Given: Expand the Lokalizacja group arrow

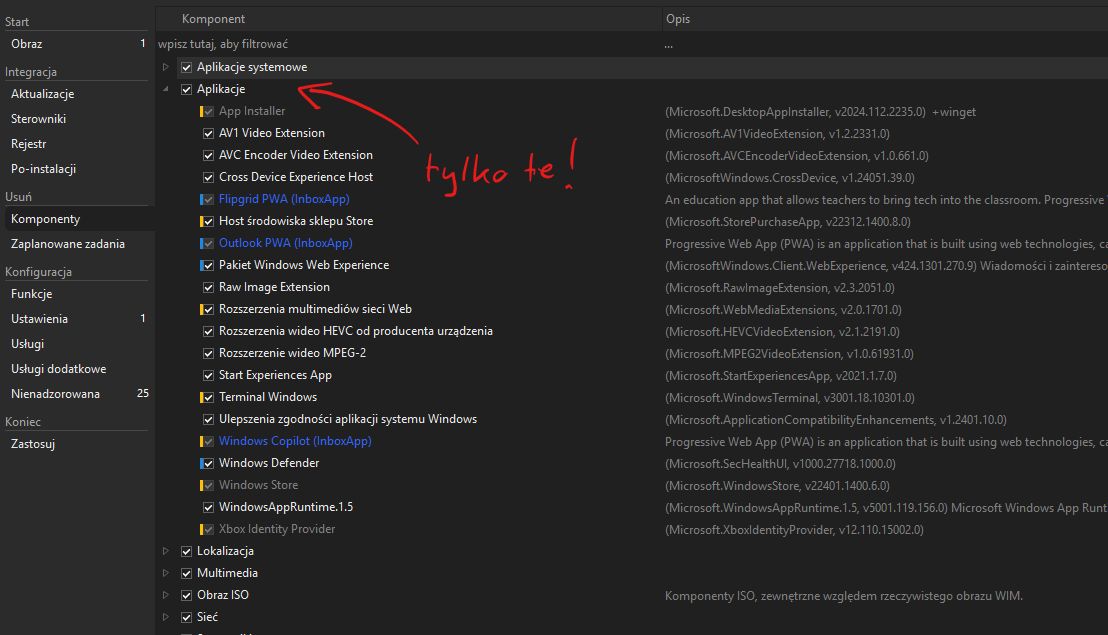Looking at the screenshot, I should pyautogui.click(x=166, y=551).
